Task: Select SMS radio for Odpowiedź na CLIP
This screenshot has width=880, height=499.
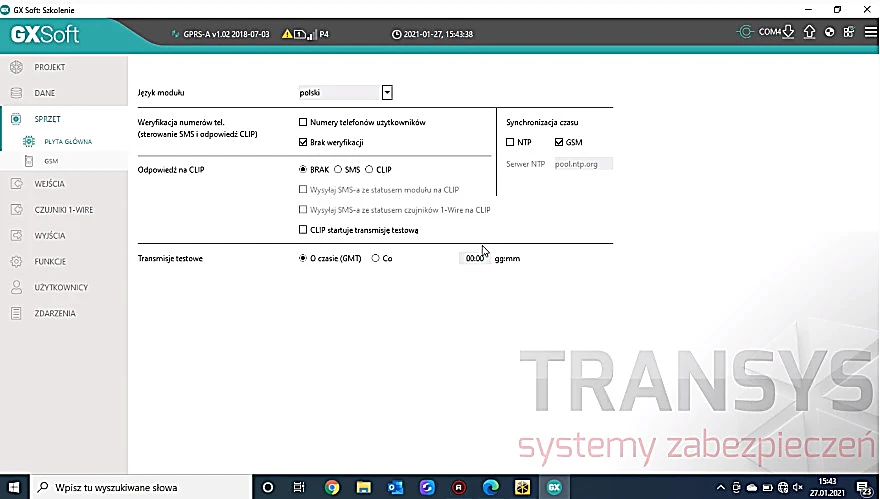Action: pyautogui.click(x=338, y=169)
